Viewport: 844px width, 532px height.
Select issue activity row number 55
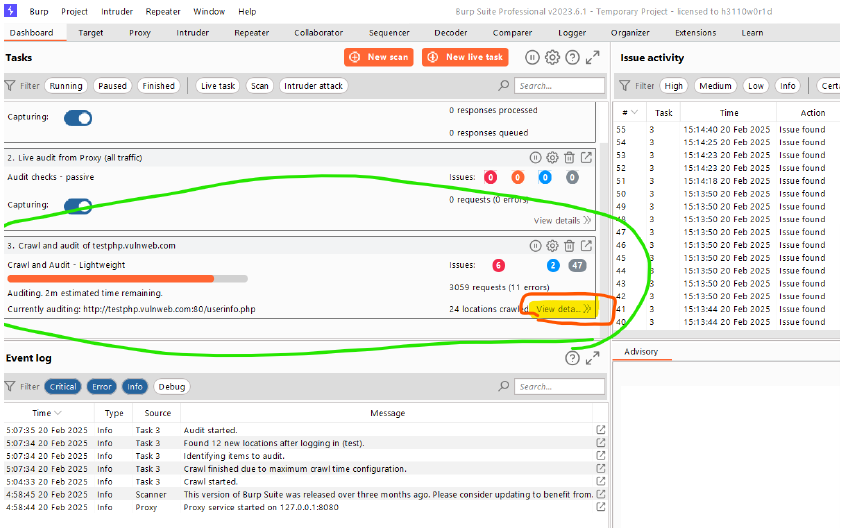727,130
